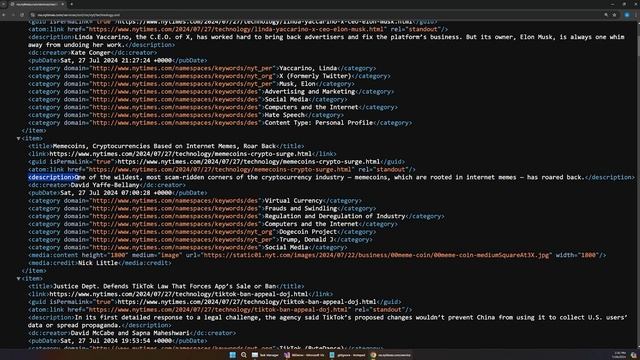Click the 'Musk, Elon' category text
Image resolution: width=640 pixels, height=360 pixels.
point(297,84)
